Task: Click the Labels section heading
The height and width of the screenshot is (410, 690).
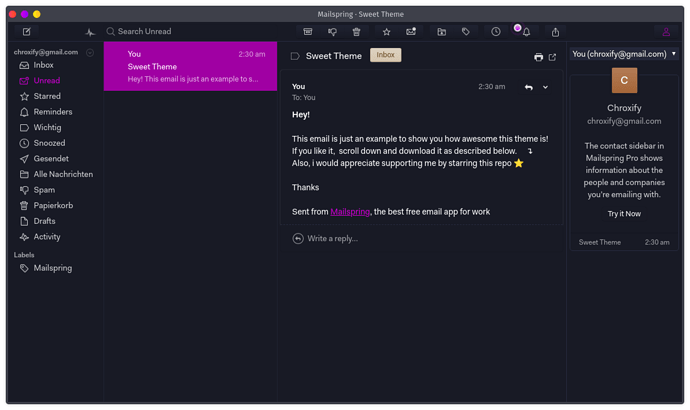Action: [x=24, y=255]
